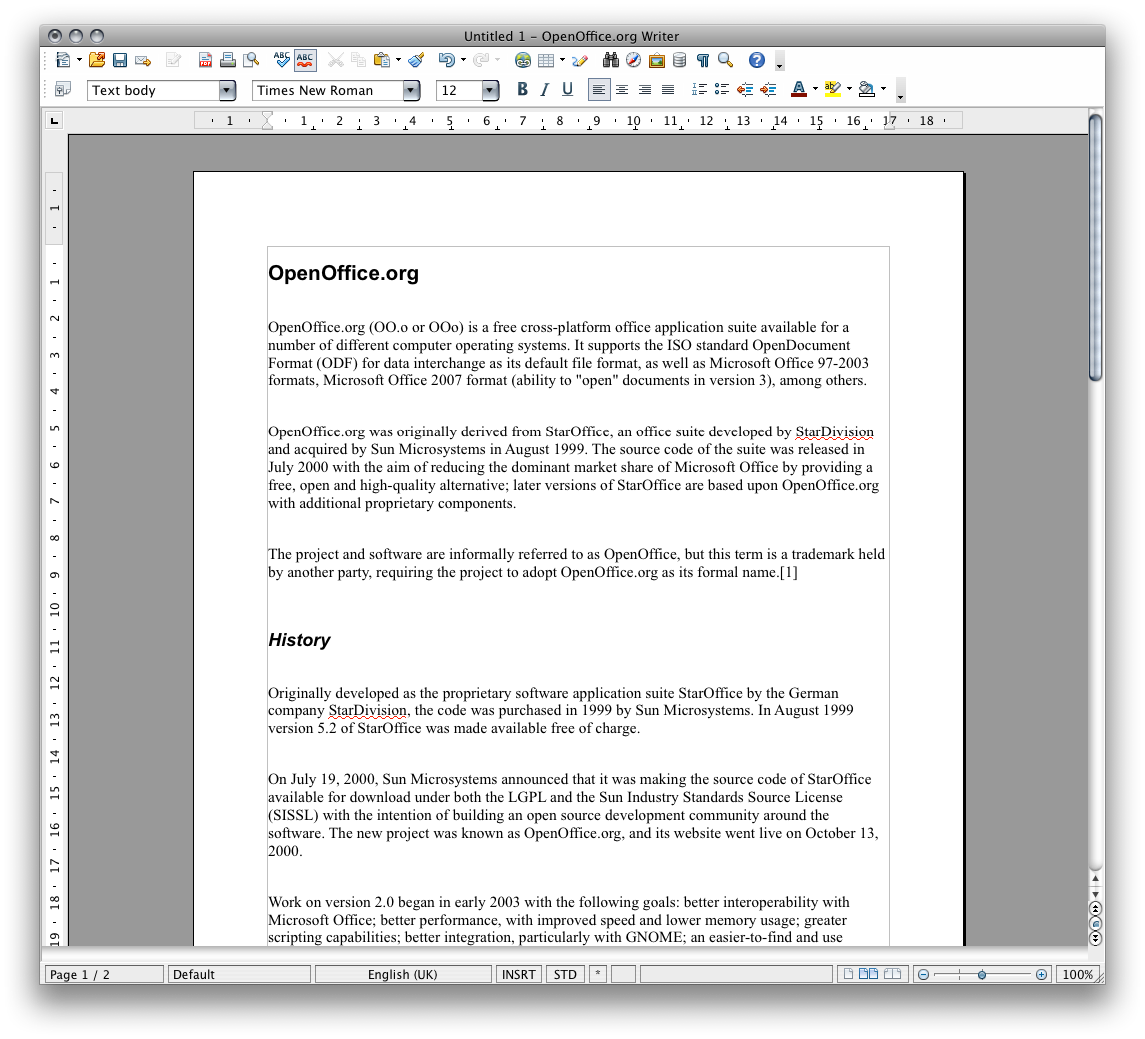This screenshot has height=1039, width=1145.
Task: Switch to the English (UK) language field
Action: pos(402,973)
